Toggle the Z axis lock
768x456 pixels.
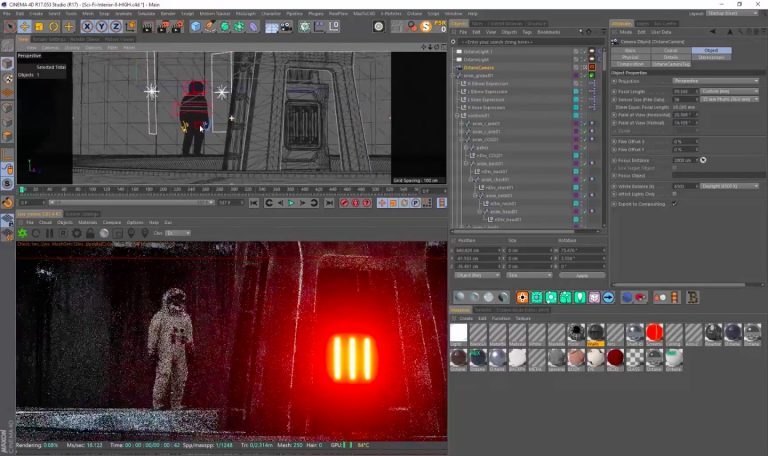pyautogui.click(x=116, y=27)
